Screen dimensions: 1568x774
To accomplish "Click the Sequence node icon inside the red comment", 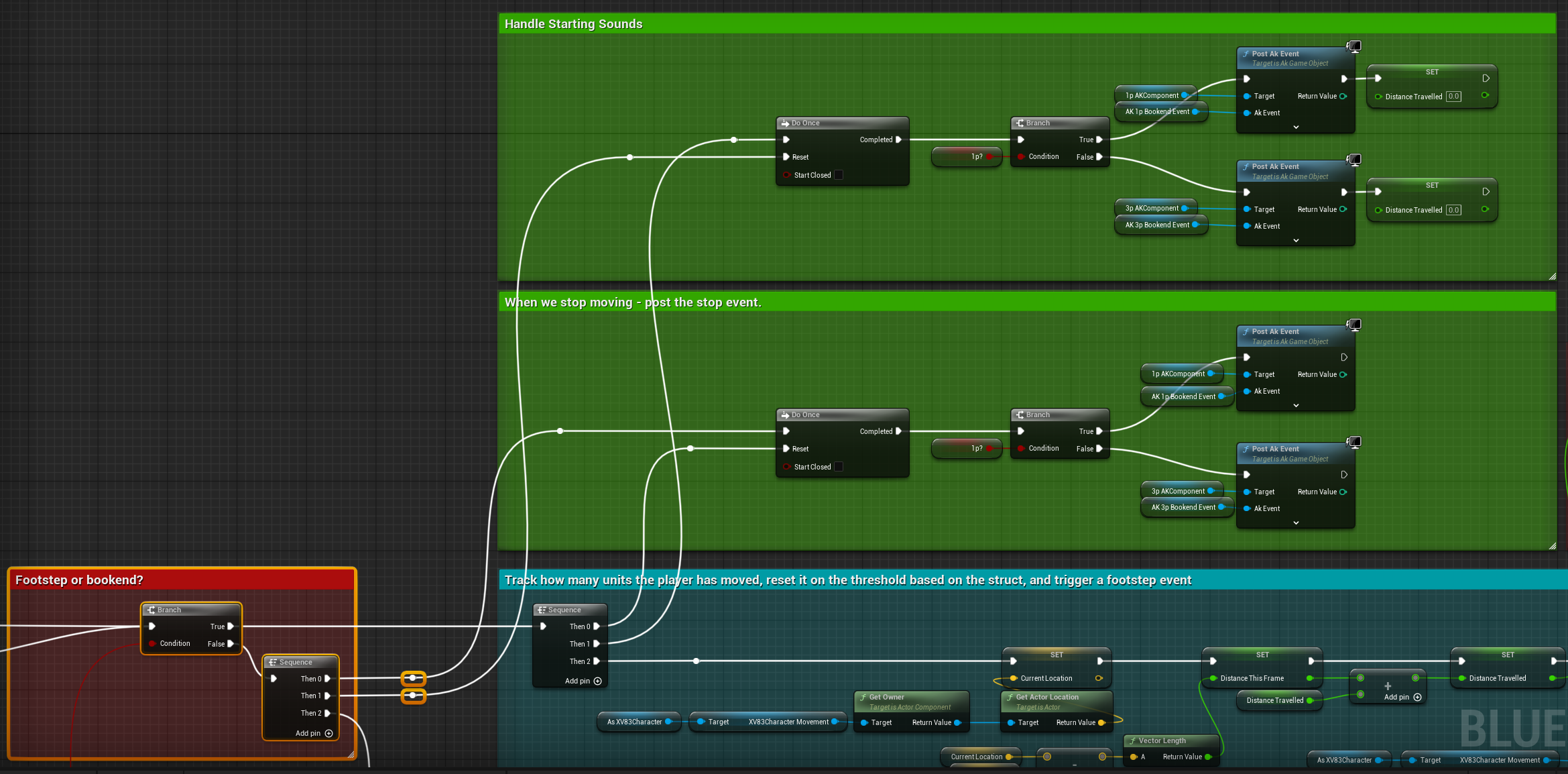I will pos(273,662).
